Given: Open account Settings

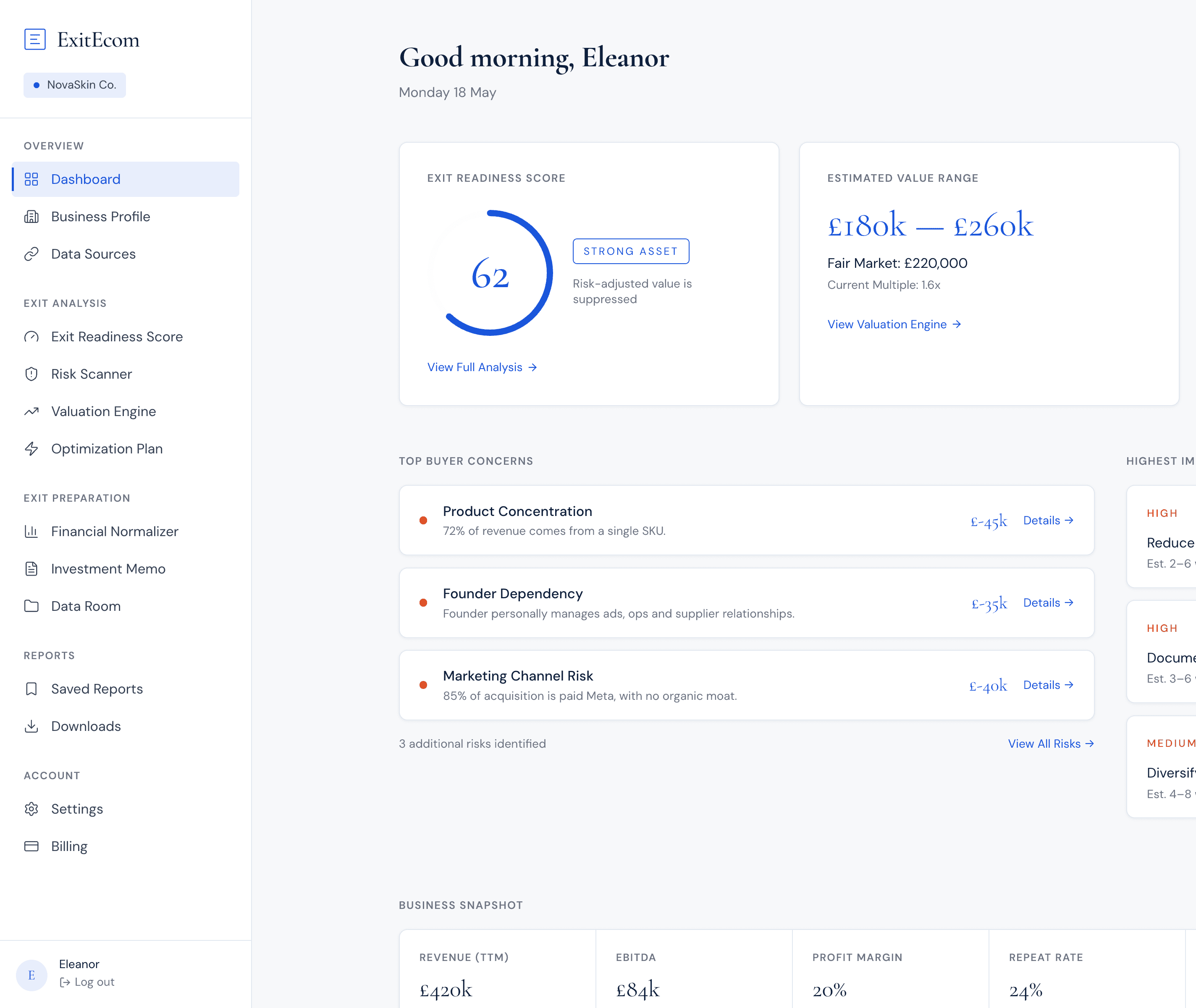Looking at the screenshot, I should point(126,809).
